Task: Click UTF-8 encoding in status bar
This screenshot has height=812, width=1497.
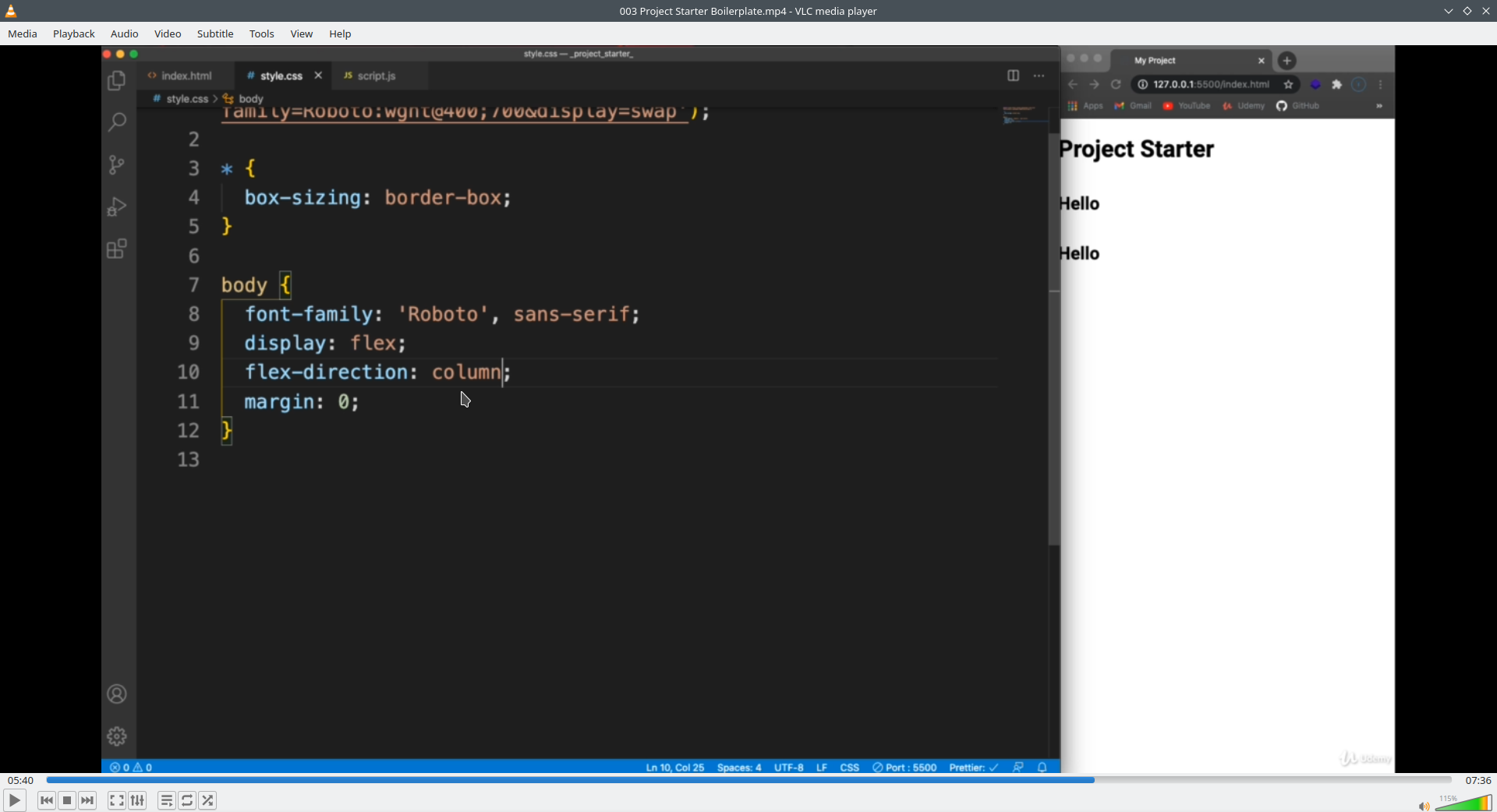Action: point(788,768)
